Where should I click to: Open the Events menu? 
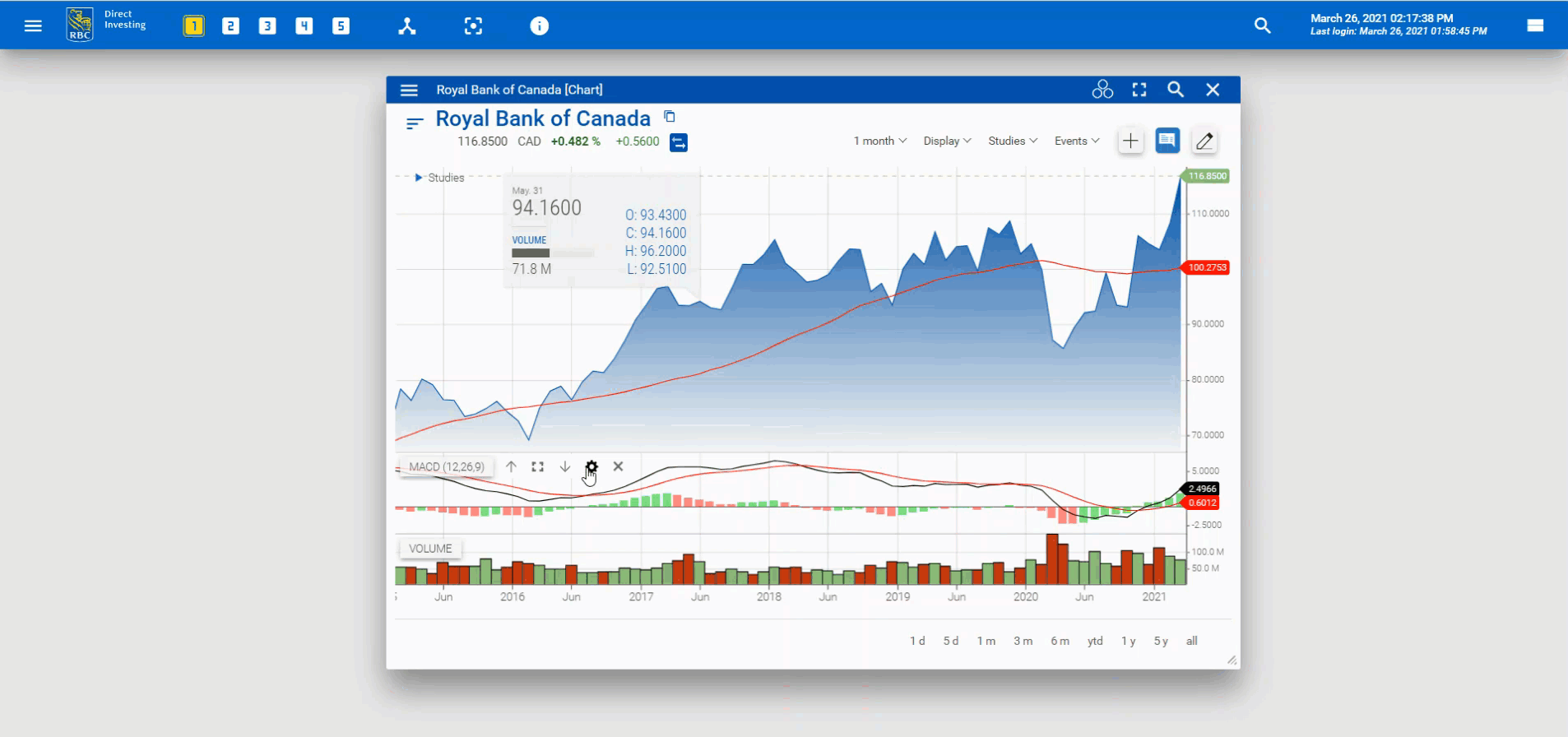(x=1076, y=141)
